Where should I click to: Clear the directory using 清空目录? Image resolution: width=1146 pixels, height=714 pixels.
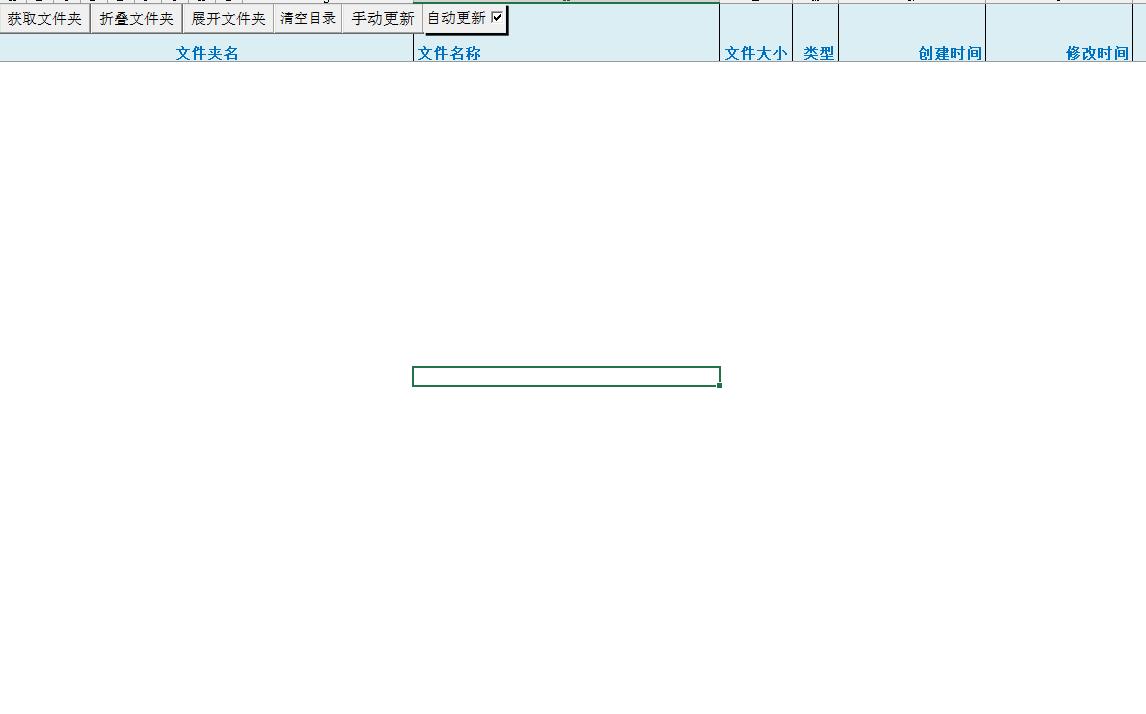pos(308,19)
